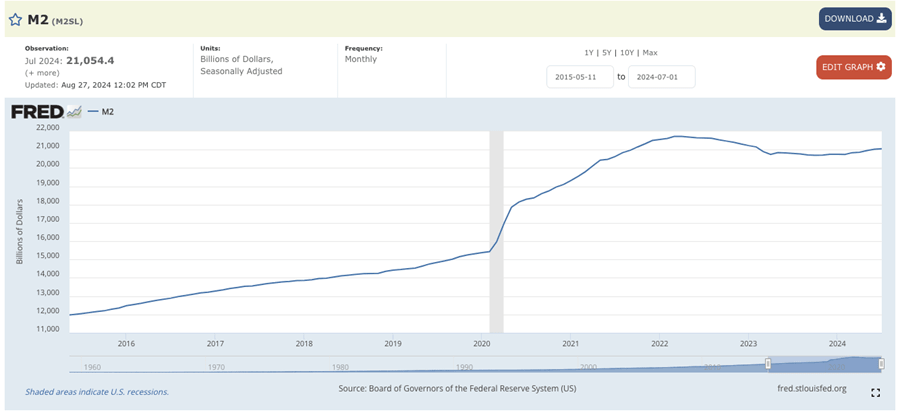Click the FRED logo
This screenshot has height=417, width=900.
pos(37,112)
